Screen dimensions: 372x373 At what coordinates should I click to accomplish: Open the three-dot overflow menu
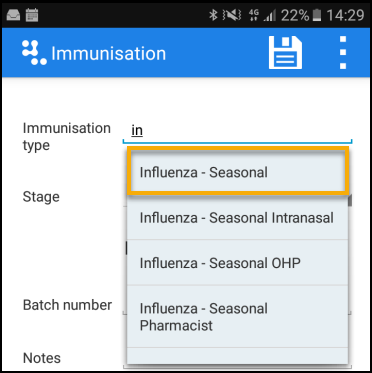(x=343, y=53)
